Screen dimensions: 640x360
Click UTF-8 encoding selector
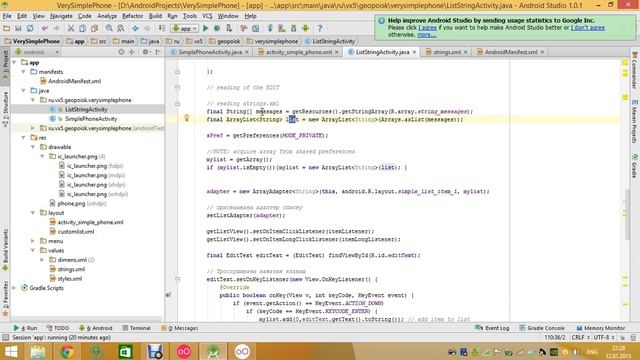pyautogui.click(x=604, y=338)
